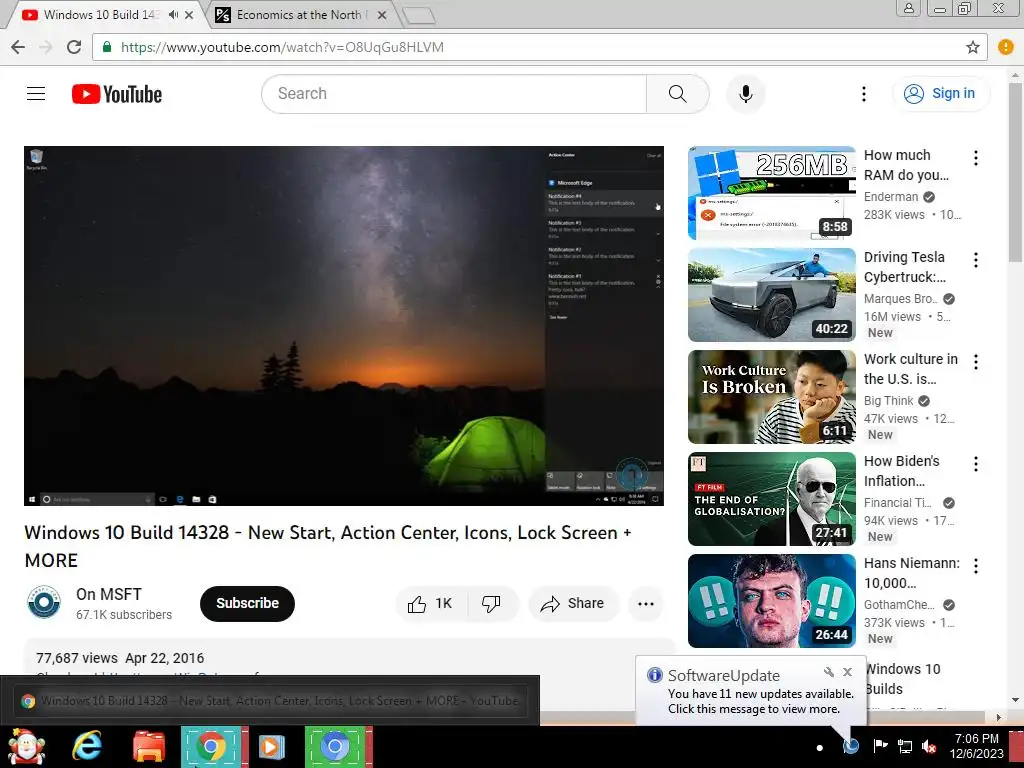Open The End of Globalisation thumbnail
The width and height of the screenshot is (1024, 768).
pos(771,499)
